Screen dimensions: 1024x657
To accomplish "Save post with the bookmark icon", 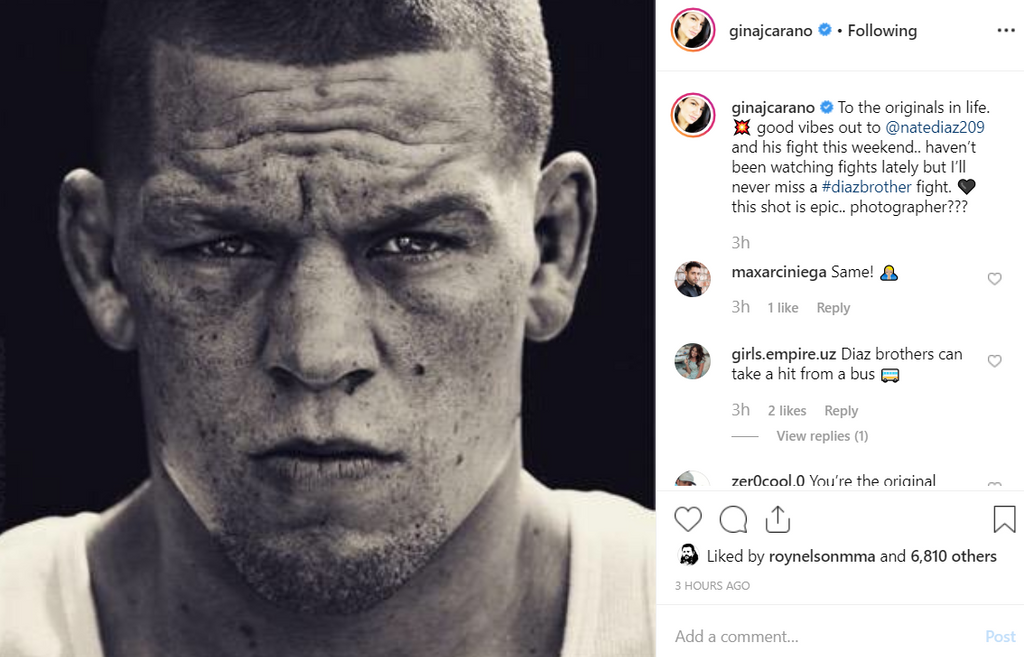I will pyautogui.click(x=1004, y=519).
